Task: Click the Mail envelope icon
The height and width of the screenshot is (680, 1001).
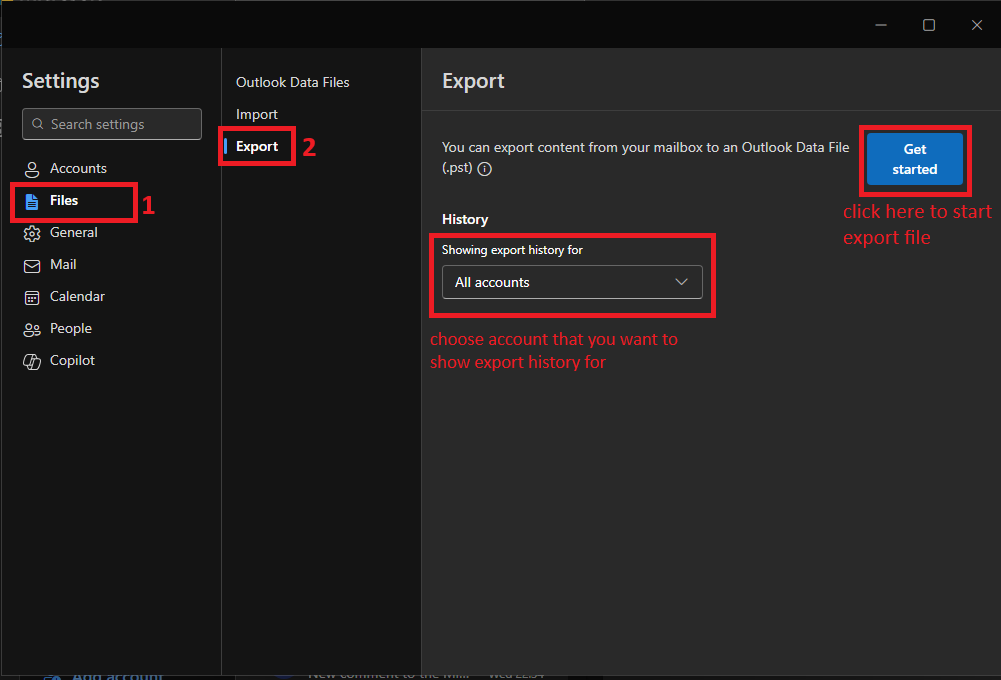Action: pyautogui.click(x=31, y=266)
